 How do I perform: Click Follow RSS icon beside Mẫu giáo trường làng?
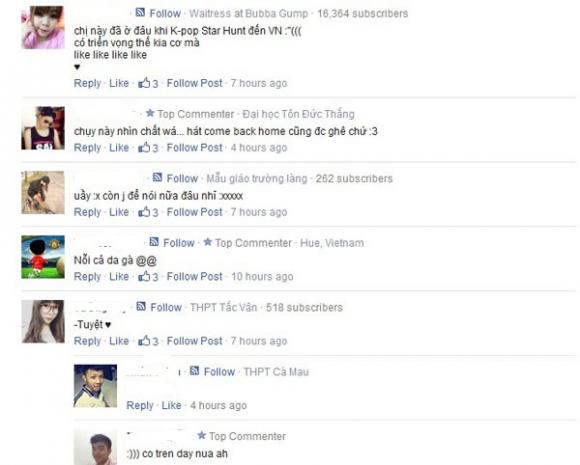[x=157, y=178]
